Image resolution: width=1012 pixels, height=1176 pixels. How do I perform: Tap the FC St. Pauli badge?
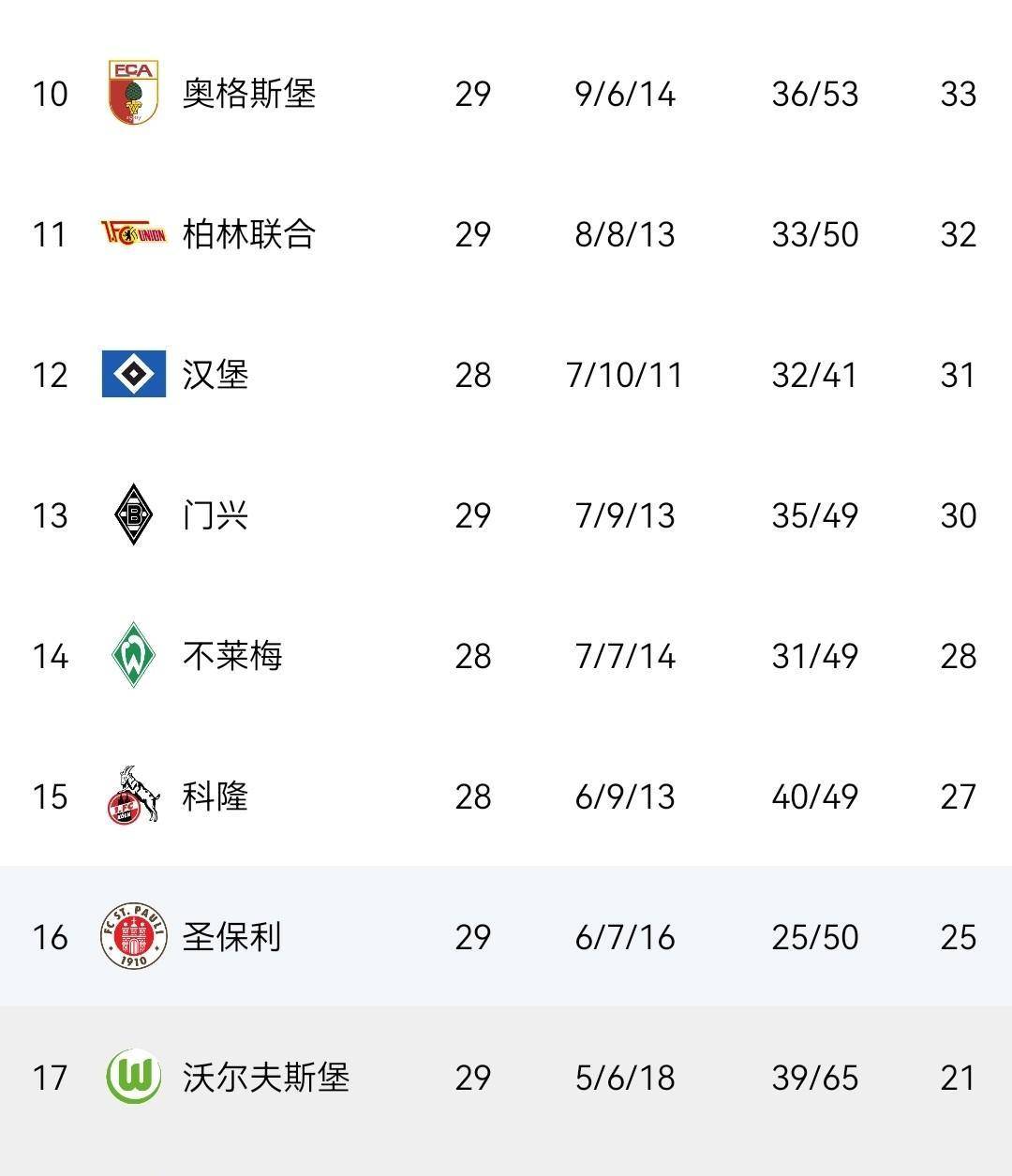coord(133,936)
